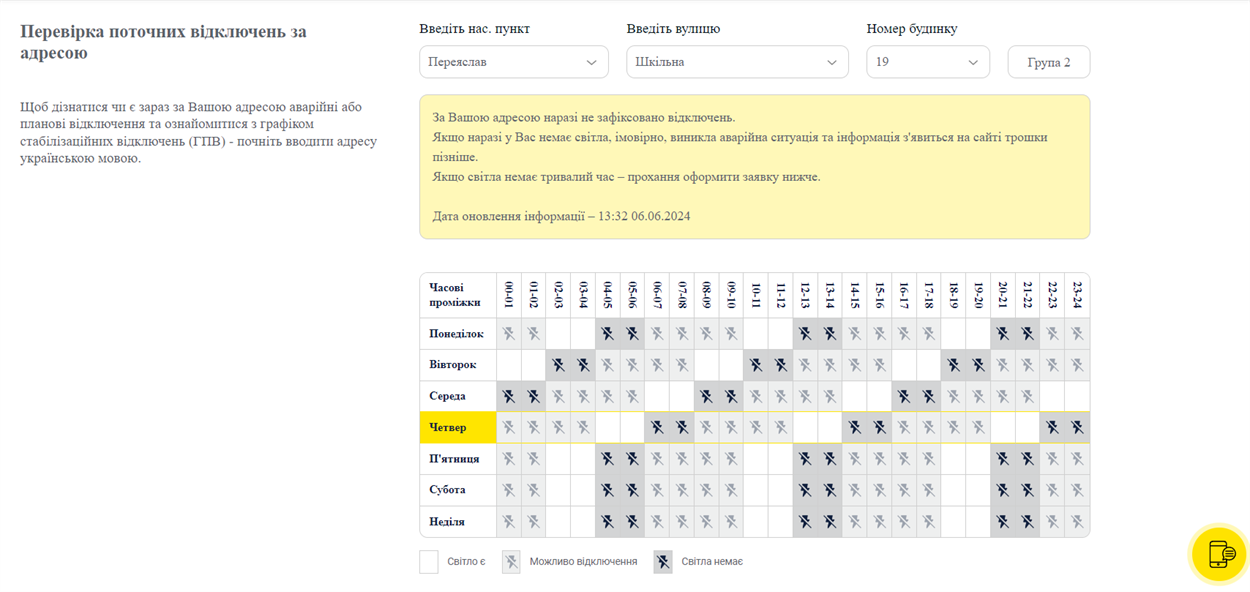
Task: Click Wednesday 00-01 no-power icon
Action: coord(509,396)
